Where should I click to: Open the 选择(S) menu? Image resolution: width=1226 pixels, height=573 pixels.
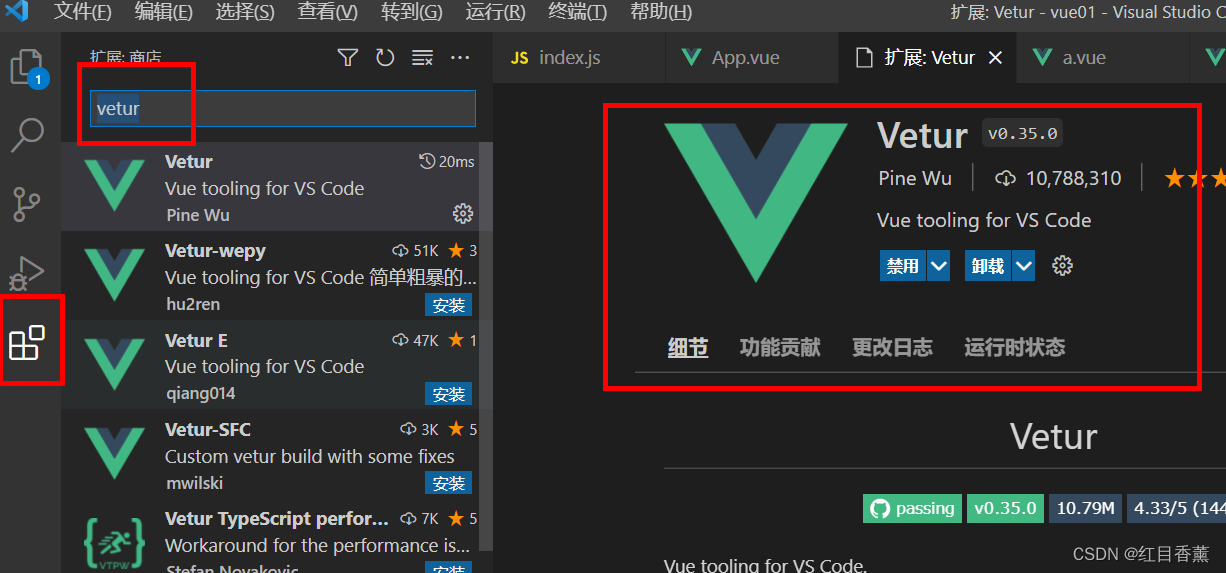[245, 12]
